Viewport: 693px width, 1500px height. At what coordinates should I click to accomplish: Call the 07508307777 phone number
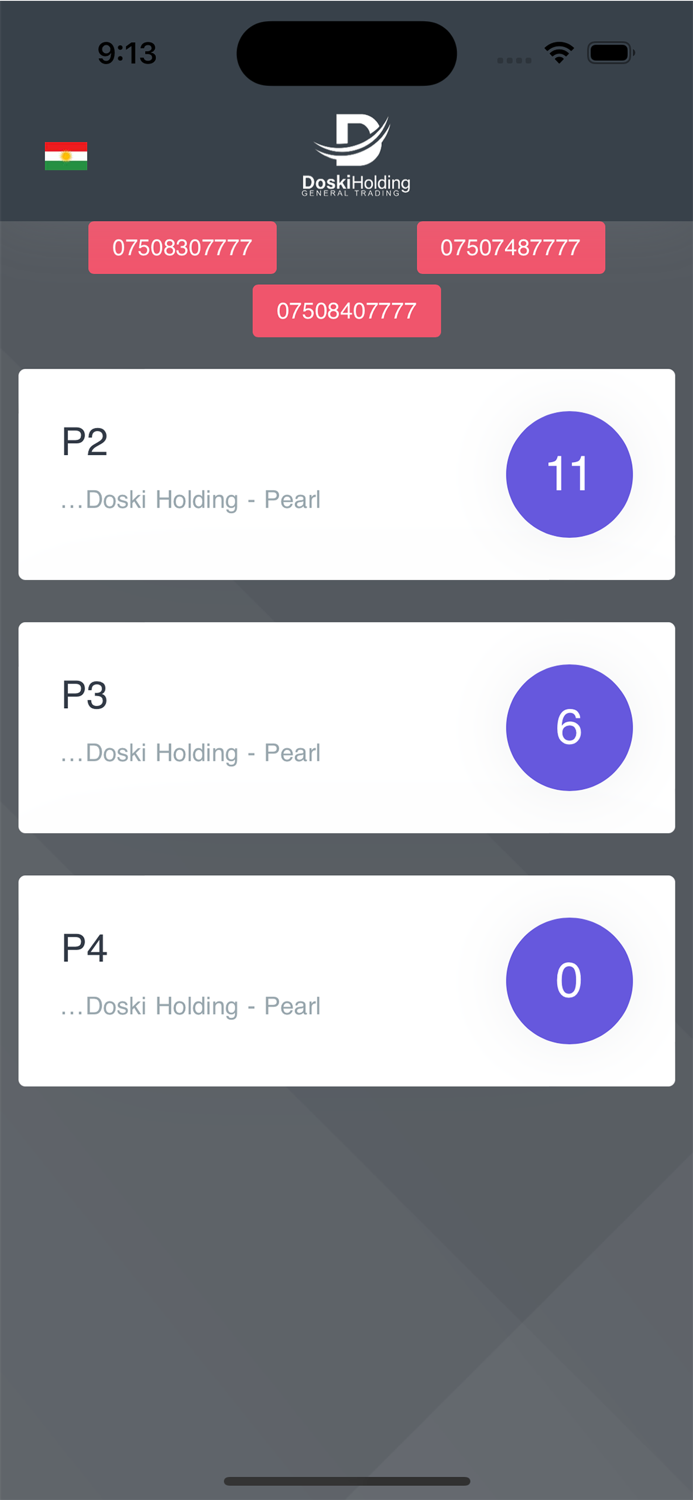[182, 247]
